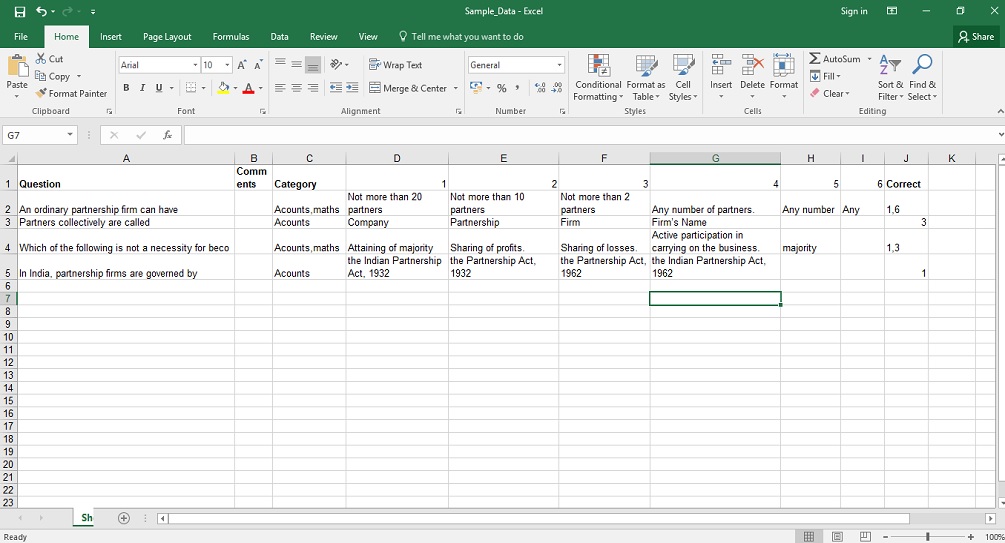Image resolution: width=1005 pixels, height=543 pixels.
Task: Open the font name dropdown showing Arial
Action: [x=195, y=65]
